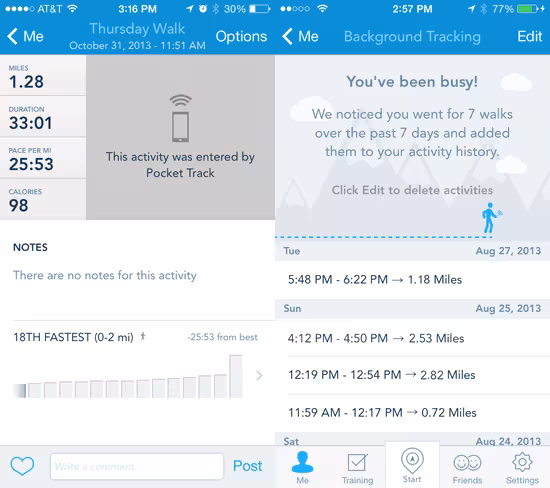Screen dimensions: 550x488
Task: Tap the DURATION 33:01 stat
Action: pos(43,116)
